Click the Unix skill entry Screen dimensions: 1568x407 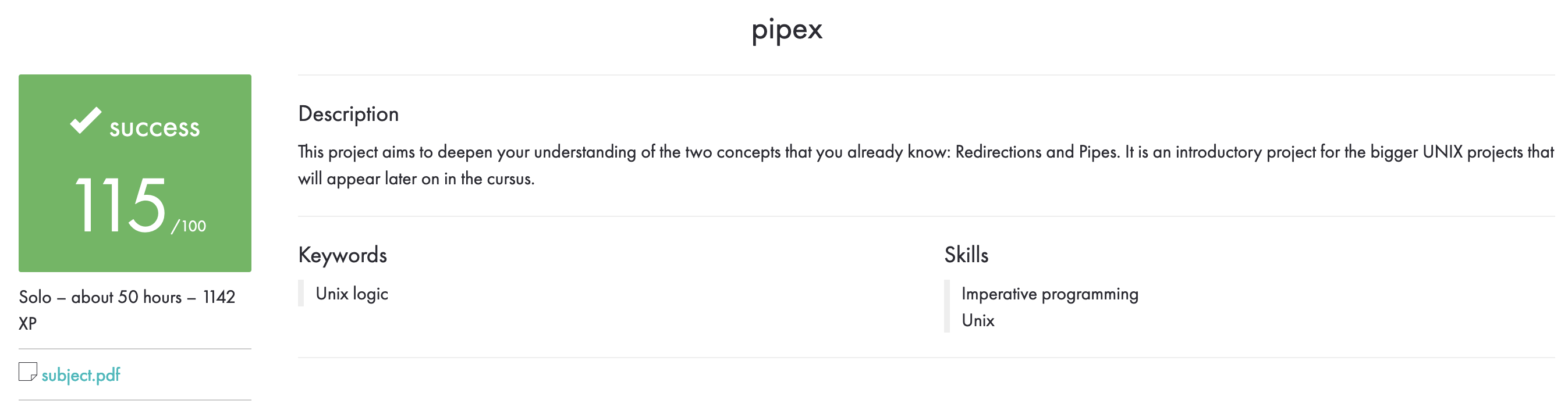click(x=977, y=320)
